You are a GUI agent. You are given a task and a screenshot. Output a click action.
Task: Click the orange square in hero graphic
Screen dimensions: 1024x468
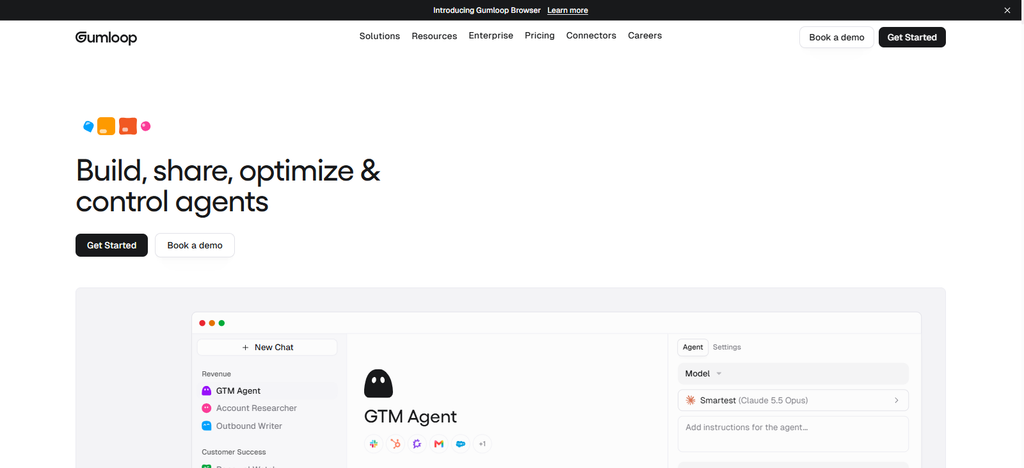click(106, 126)
